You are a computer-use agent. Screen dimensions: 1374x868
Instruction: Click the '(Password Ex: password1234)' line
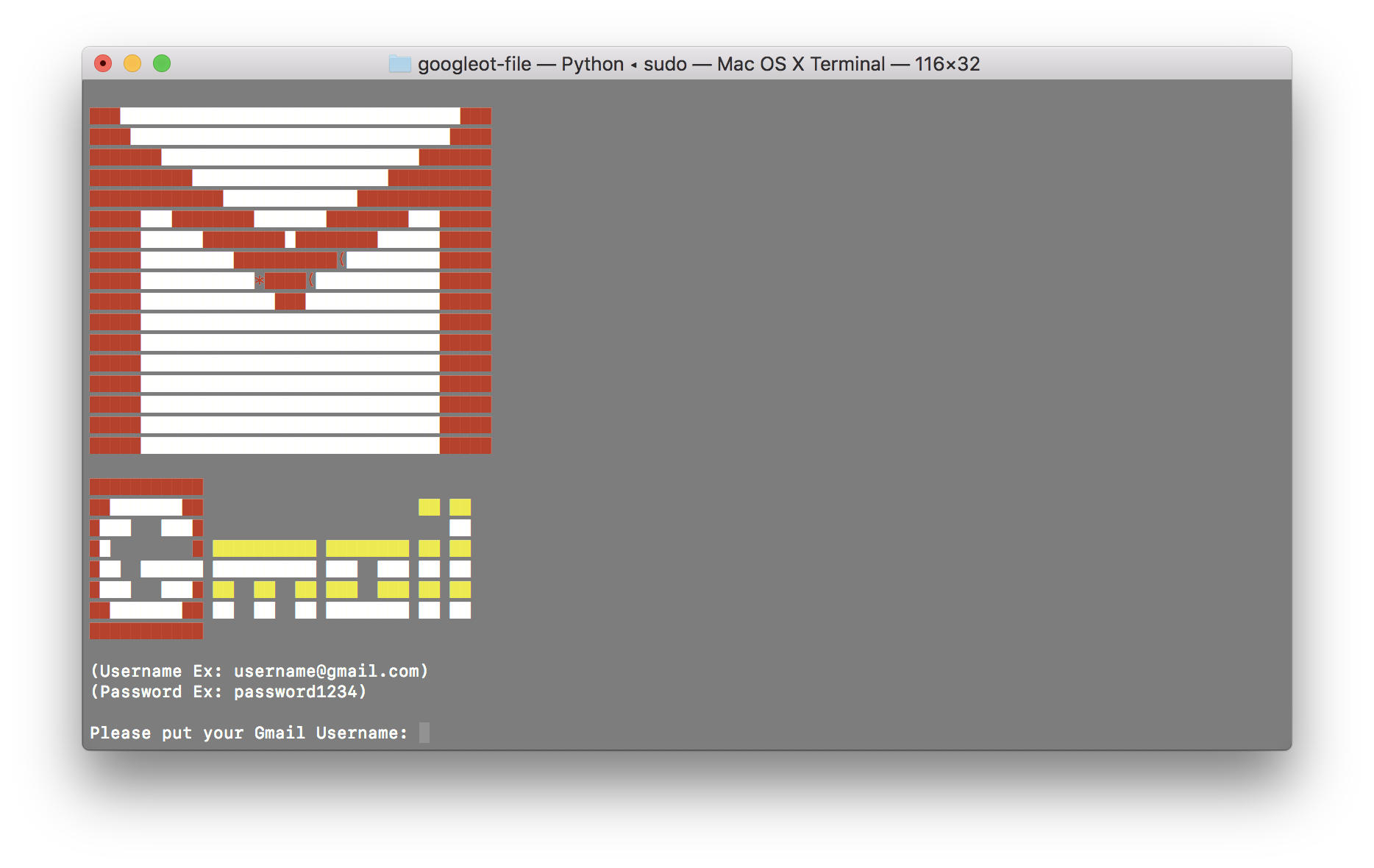click(x=228, y=691)
